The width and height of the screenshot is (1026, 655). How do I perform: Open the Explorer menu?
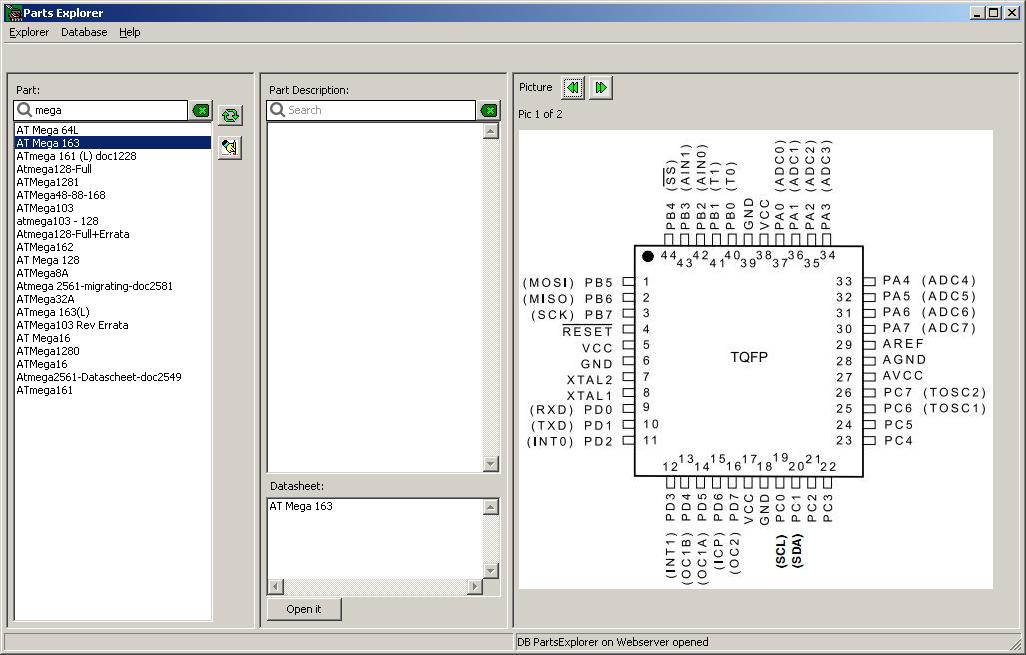tap(29, 32)
